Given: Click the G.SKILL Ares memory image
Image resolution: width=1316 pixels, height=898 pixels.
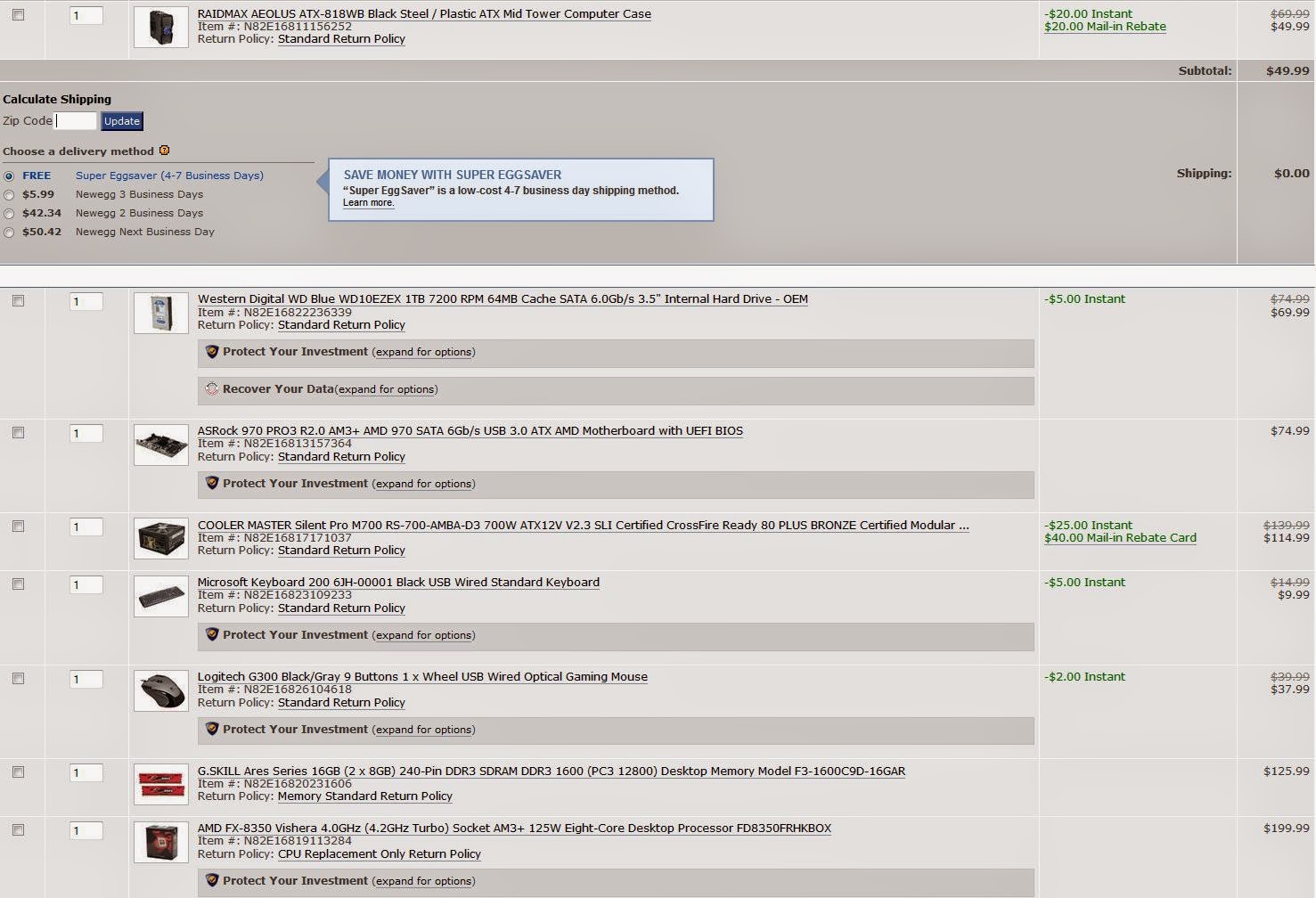Looking at the screenshot, I should click(x=161, y=785).
